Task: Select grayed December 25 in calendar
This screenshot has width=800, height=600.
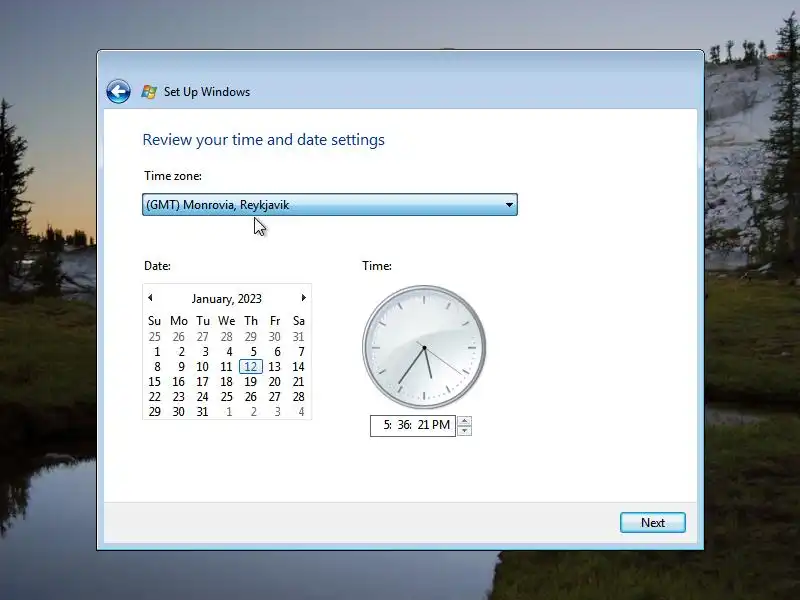Action: 155,337
